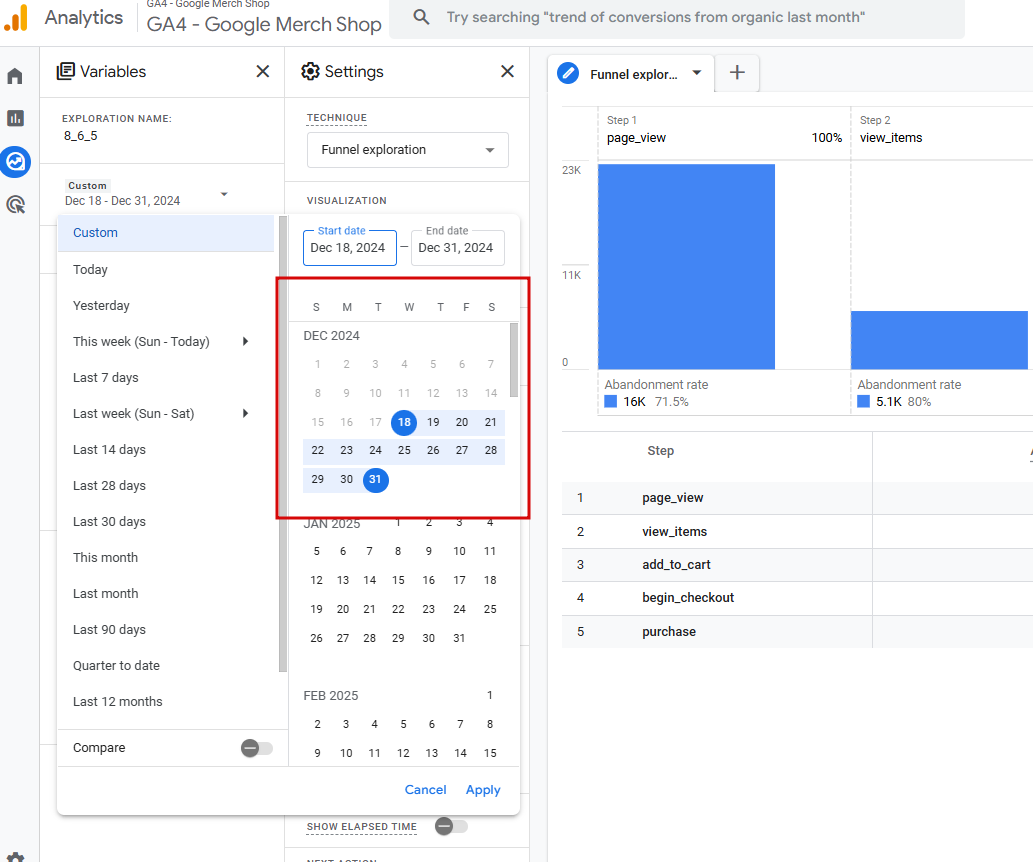Viewport: 1033px width, 862px height.
Task: Pick December 31 in calendar
Action: click(x=376, y=479)
